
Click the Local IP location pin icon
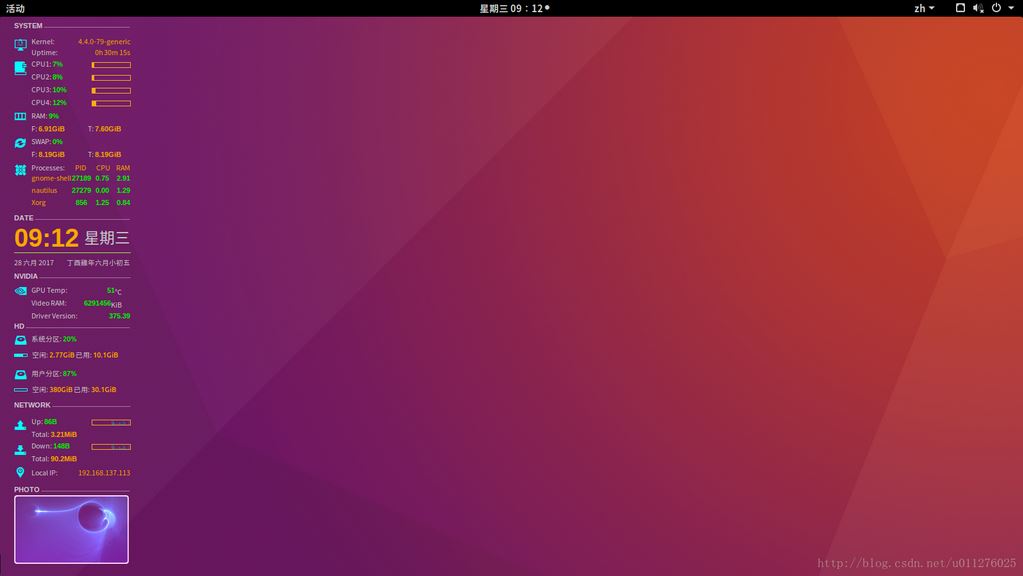pos(20,472)
